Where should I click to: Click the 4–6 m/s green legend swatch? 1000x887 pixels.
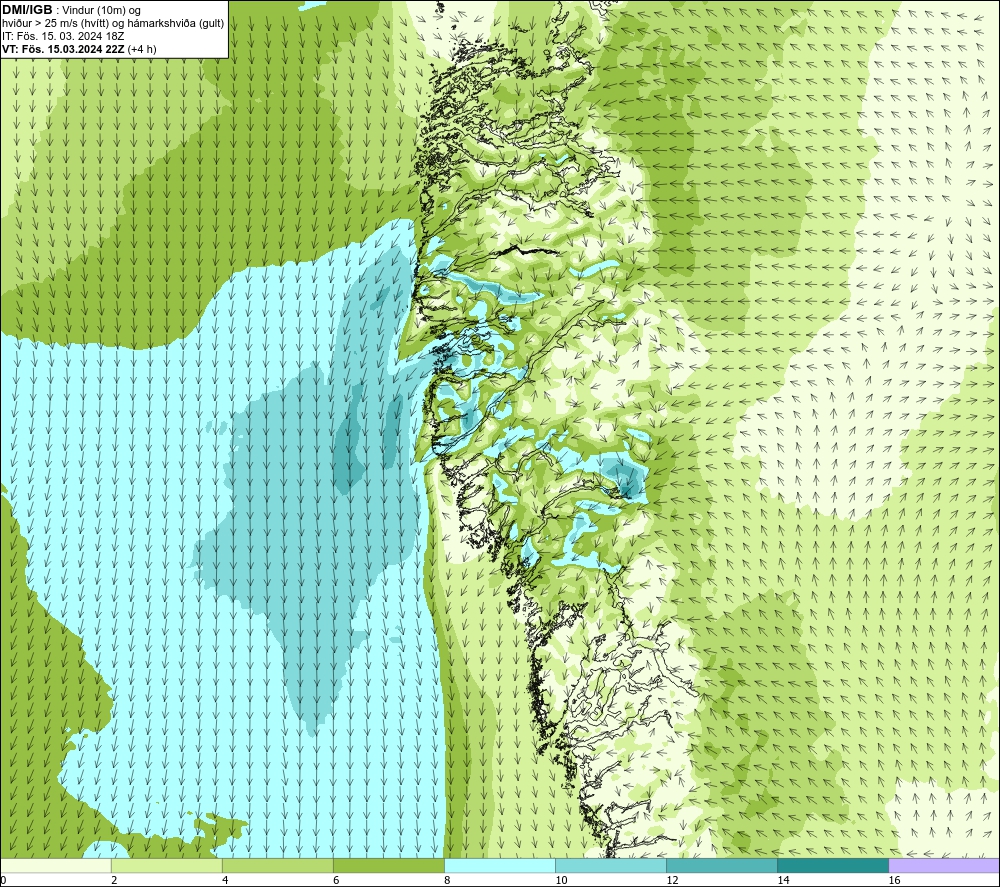278,865
